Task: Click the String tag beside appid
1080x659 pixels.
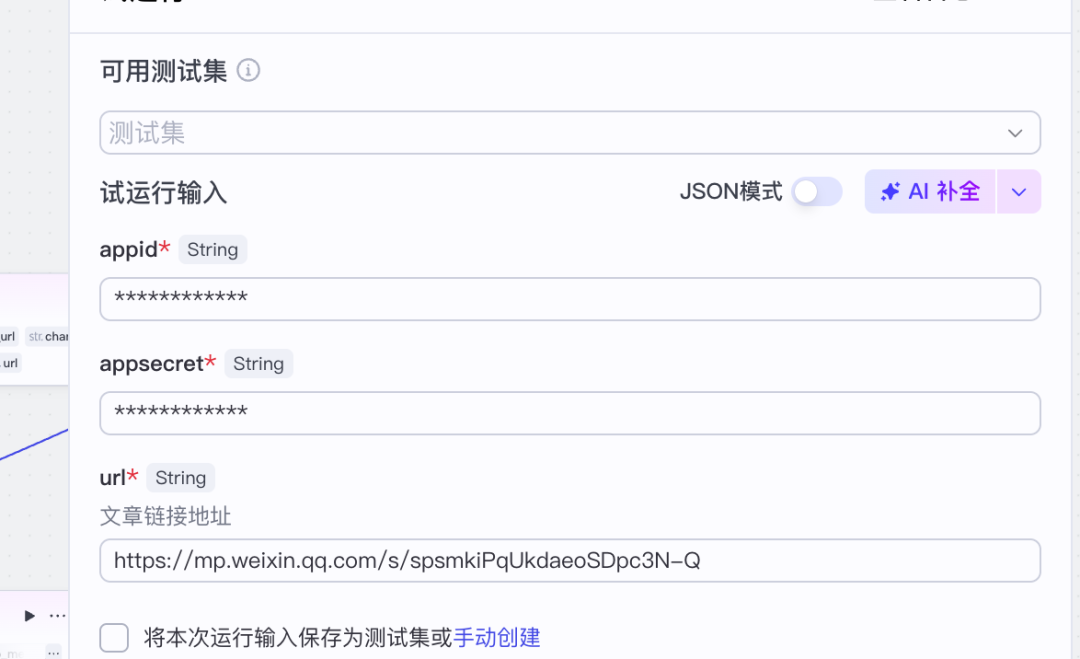Action: tap(212, 250)
